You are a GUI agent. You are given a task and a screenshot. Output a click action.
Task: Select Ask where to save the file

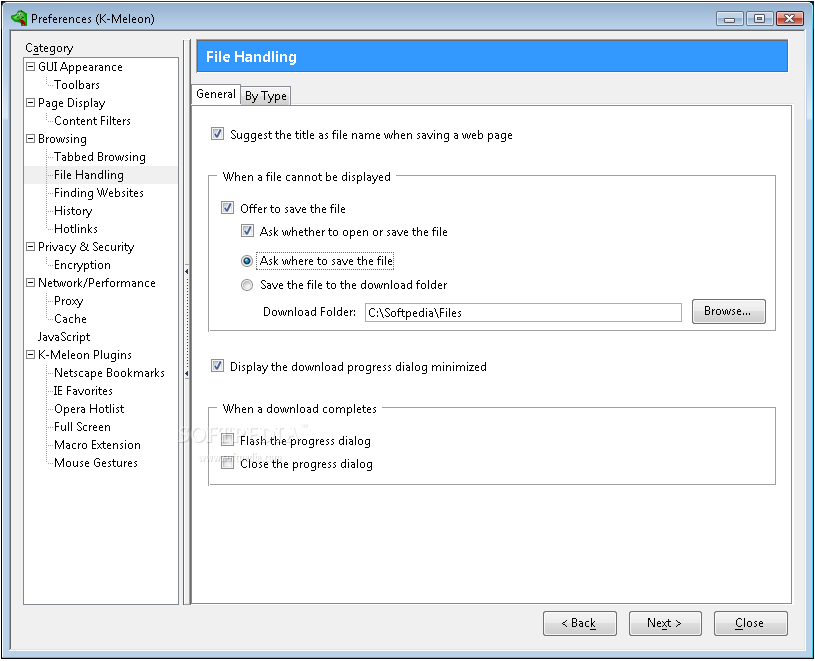tap(247, 261)
